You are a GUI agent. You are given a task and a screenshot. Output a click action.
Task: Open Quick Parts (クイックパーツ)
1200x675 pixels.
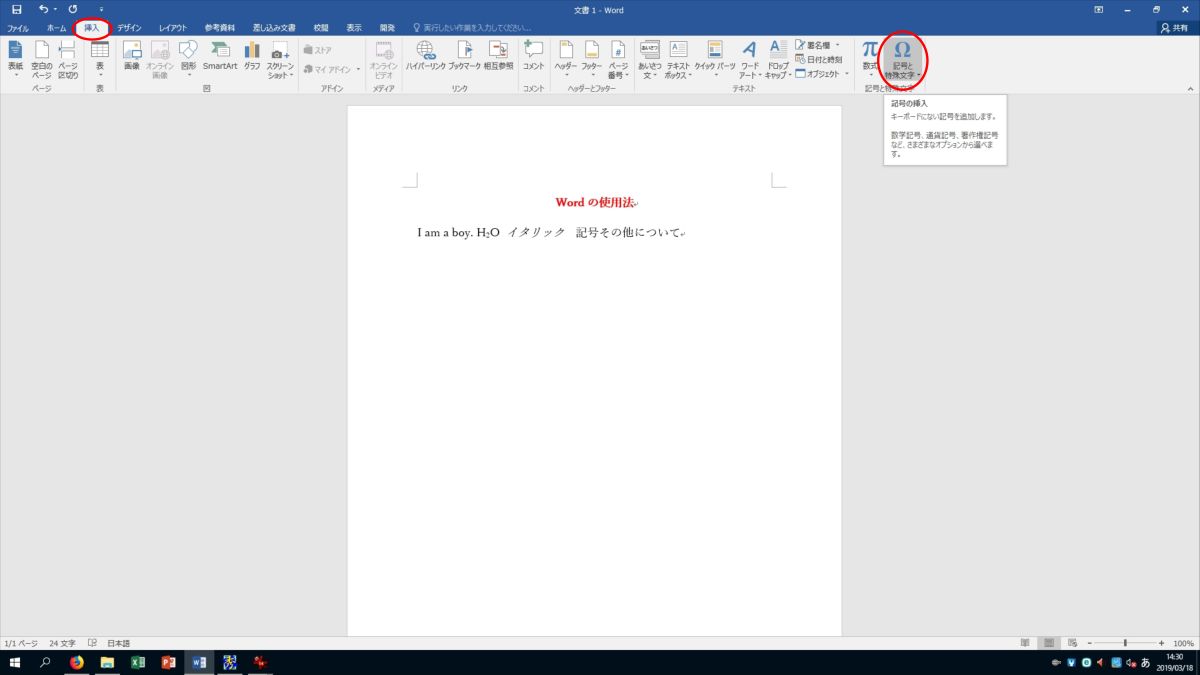pyautogui.click(x=715, y=60)
